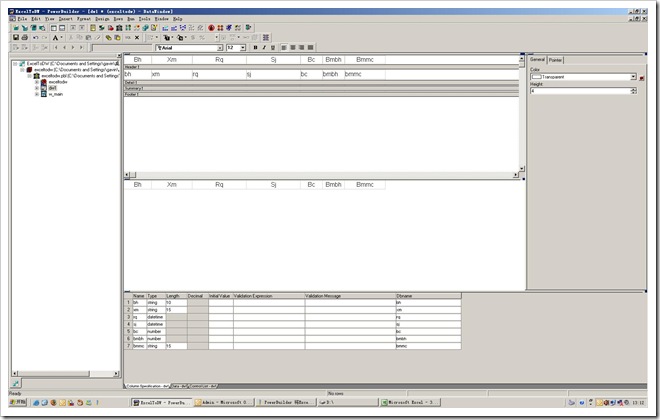Click the left-align text icon
This screenshot has width=660, height=420.
(x=285, y=47)
